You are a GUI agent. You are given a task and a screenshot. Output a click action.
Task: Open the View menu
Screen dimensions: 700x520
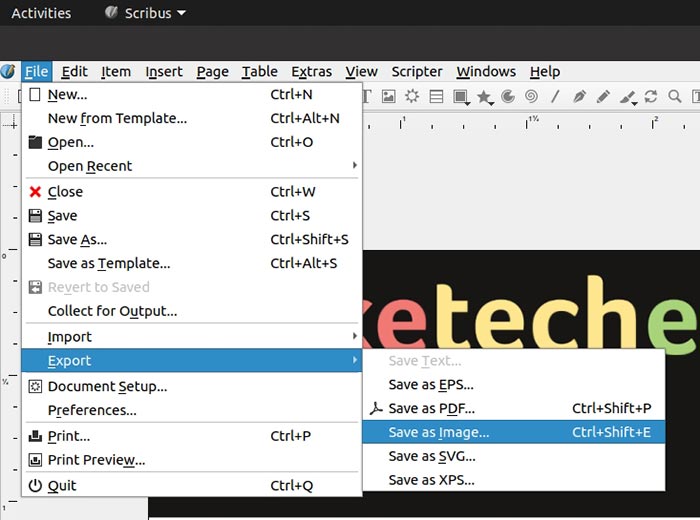pyautogui.click(x=362, y=71)
